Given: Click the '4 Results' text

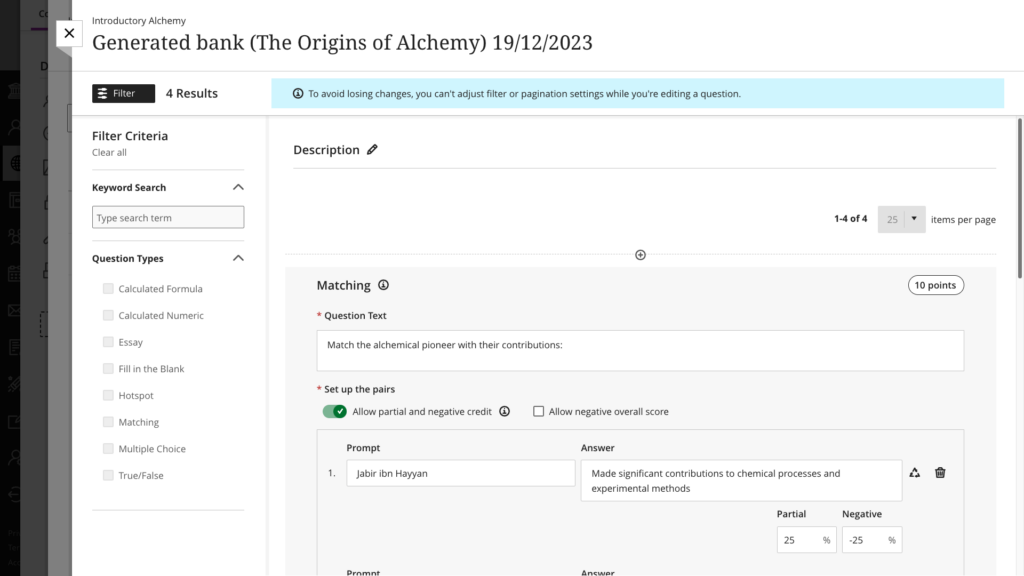Looking at the screenshot, I should [191, 93].
